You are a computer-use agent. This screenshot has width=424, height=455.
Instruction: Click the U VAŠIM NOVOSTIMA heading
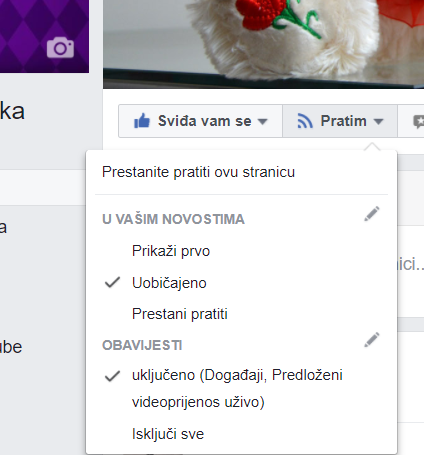173,219
